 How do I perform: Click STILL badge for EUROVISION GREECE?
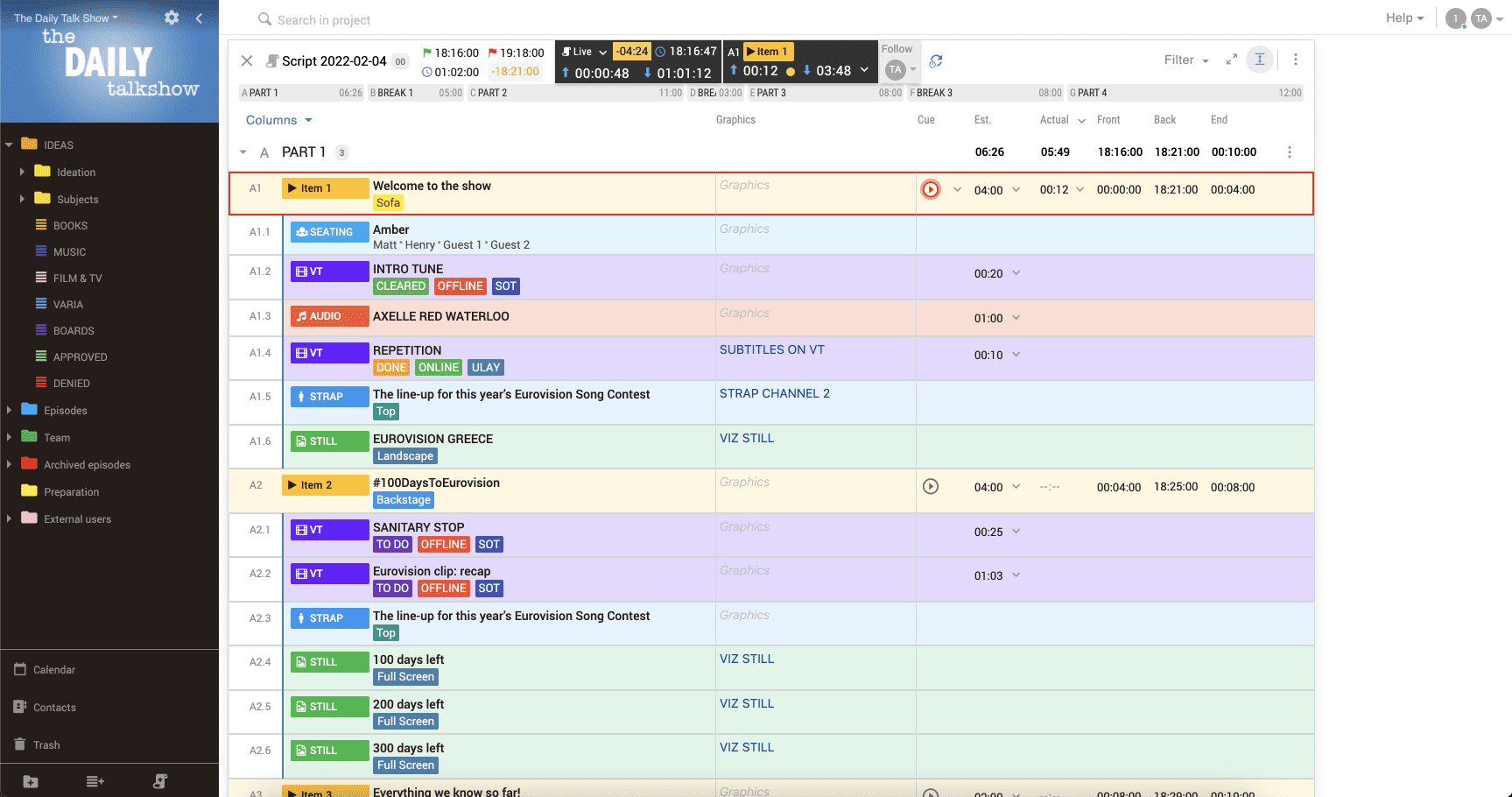click(x=329, y=441)
